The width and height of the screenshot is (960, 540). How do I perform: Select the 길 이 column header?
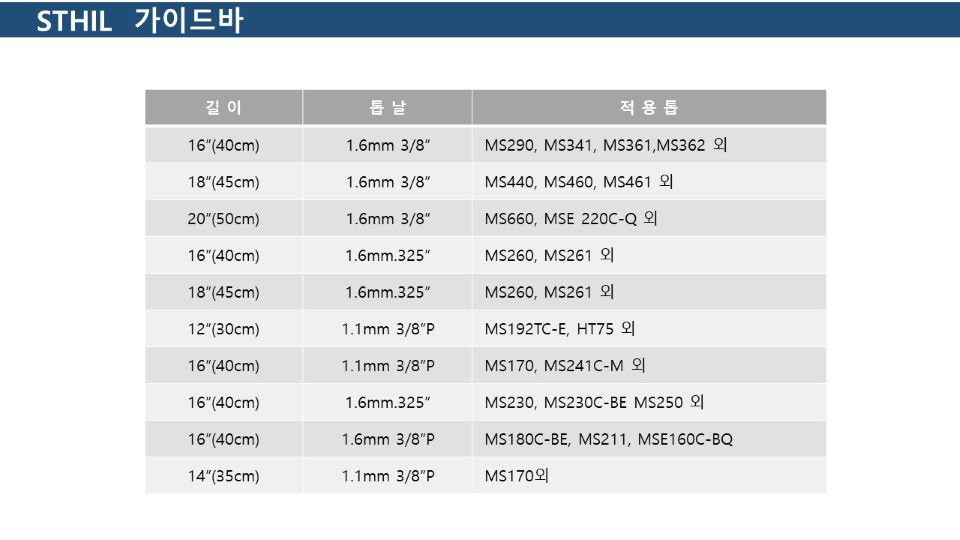223,108
